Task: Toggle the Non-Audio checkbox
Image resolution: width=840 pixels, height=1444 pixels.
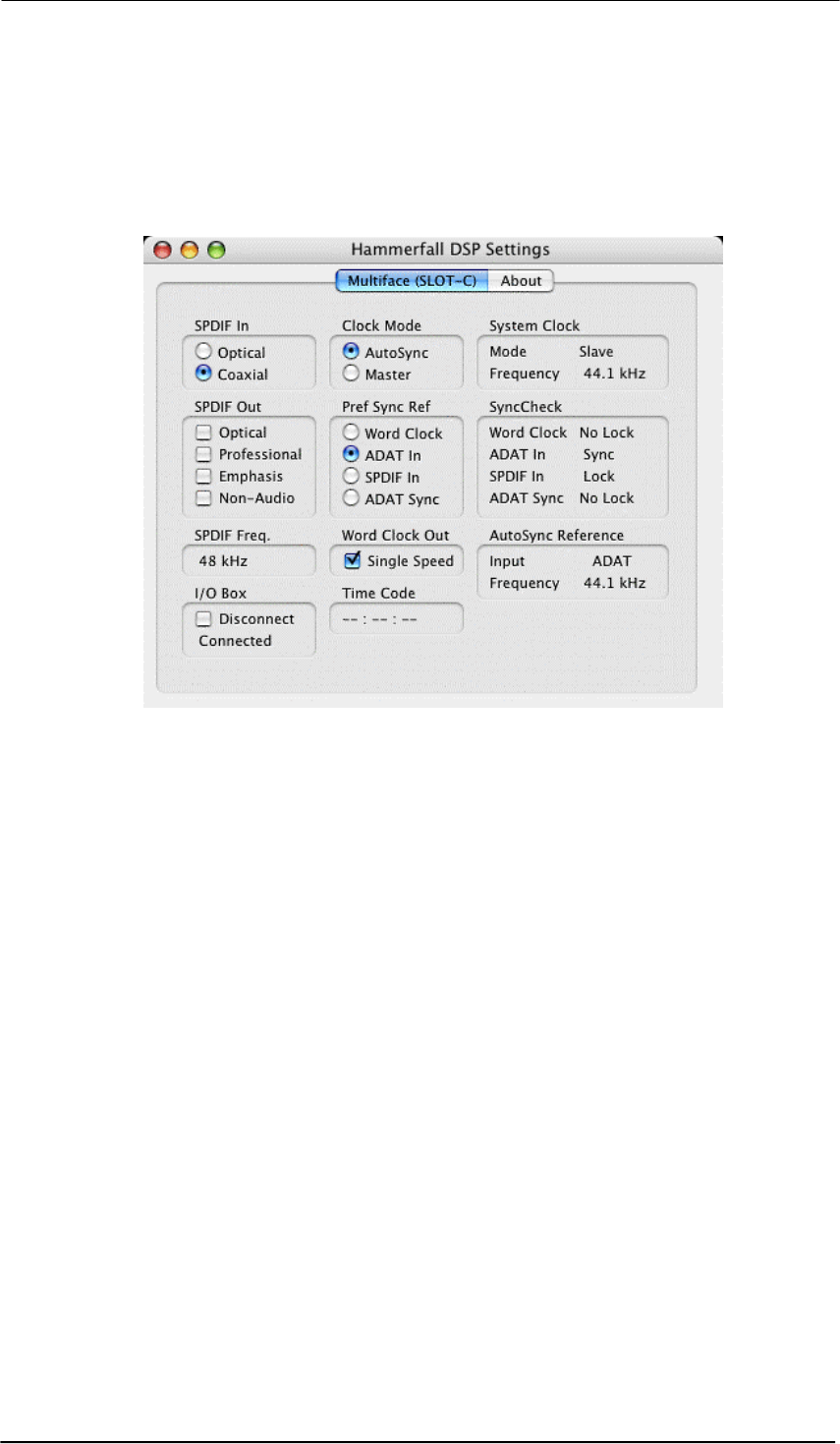Action: pyautogui.click(x=204, y=498)
